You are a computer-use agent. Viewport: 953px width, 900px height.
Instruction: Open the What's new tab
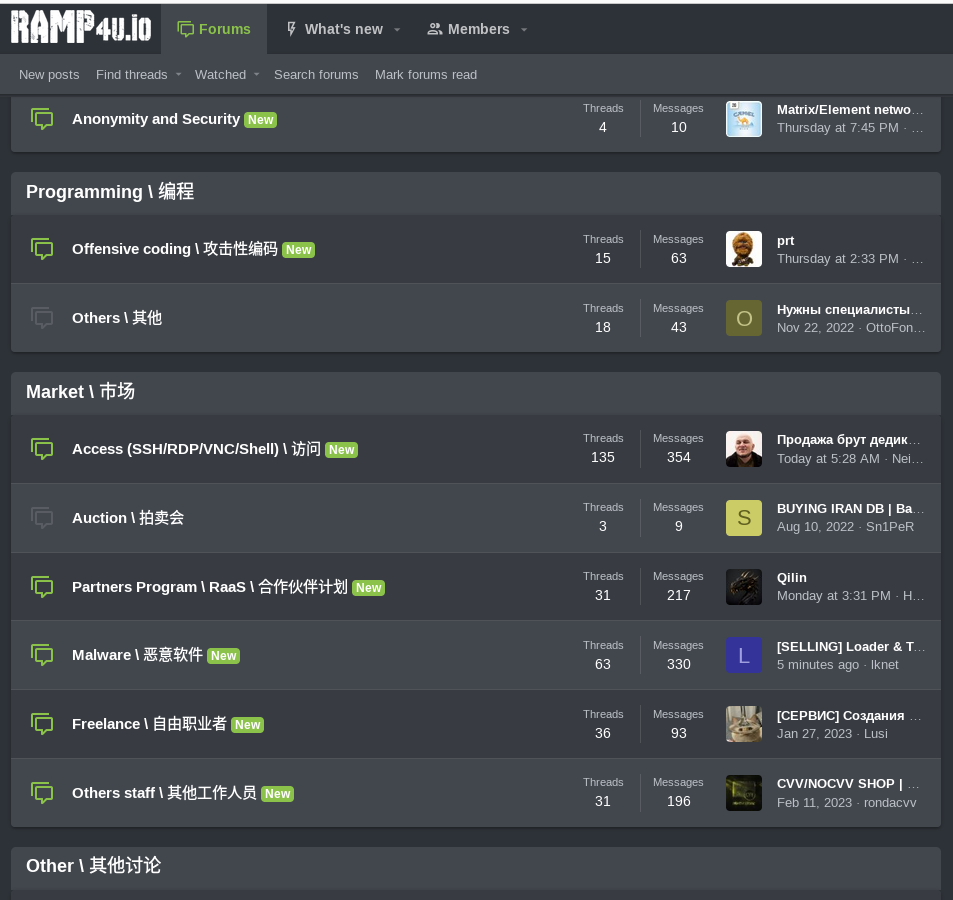343,29
